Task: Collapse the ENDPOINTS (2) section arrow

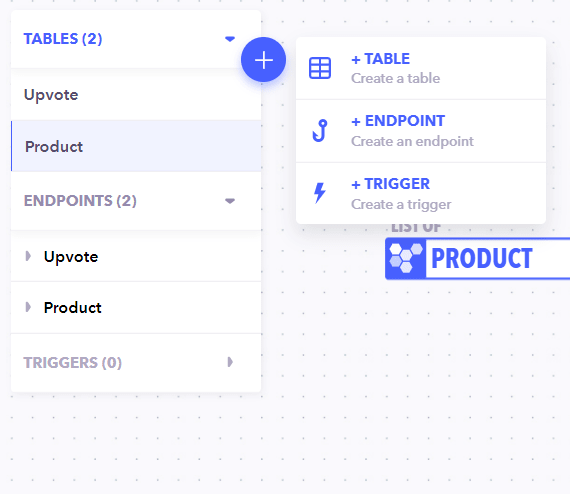Action: 230,201
